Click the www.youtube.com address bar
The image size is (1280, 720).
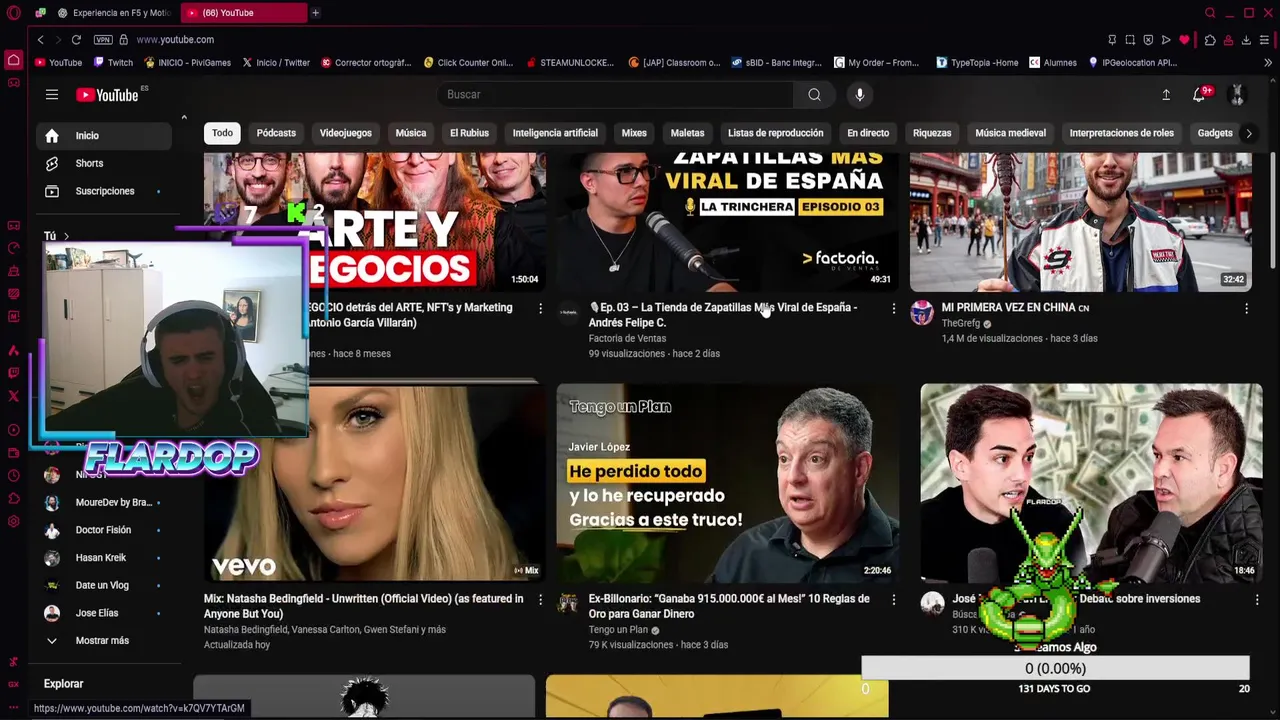coord(175,40)
